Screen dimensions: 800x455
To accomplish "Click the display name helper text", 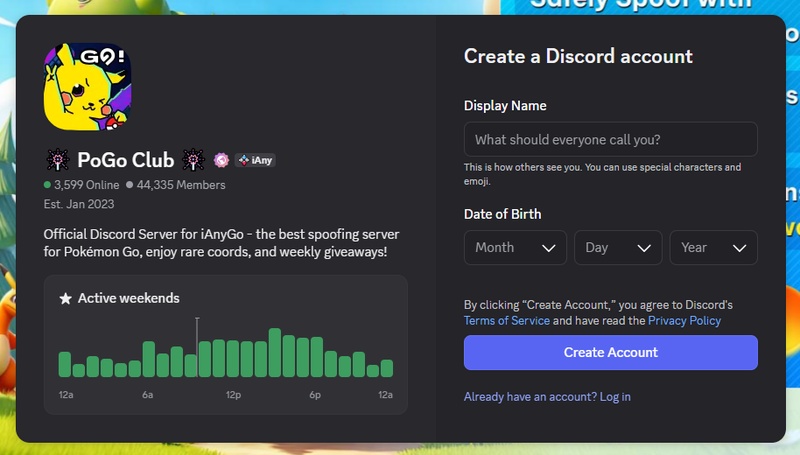I will coord(603,174).
